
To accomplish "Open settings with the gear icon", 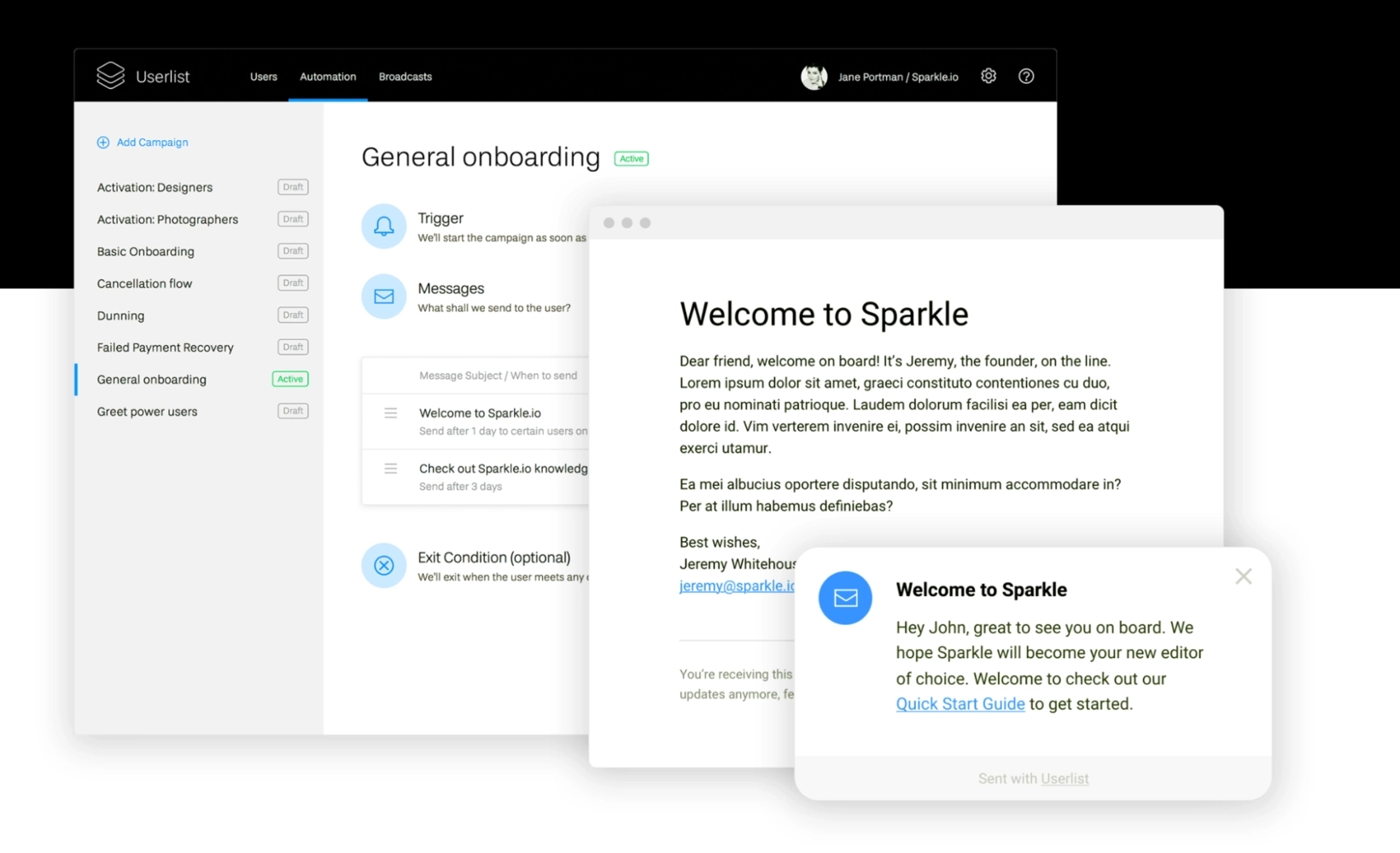I will click(988, 76).
